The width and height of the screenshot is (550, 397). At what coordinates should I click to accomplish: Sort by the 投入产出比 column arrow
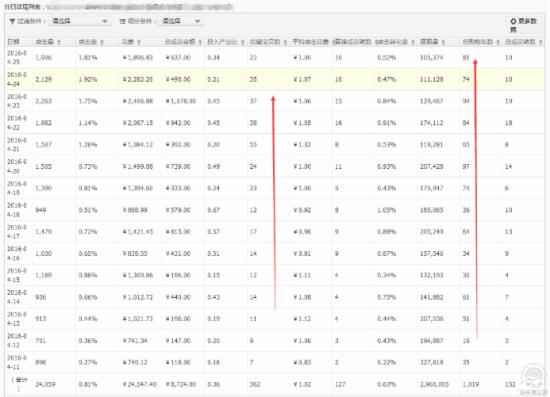(243, 42)
